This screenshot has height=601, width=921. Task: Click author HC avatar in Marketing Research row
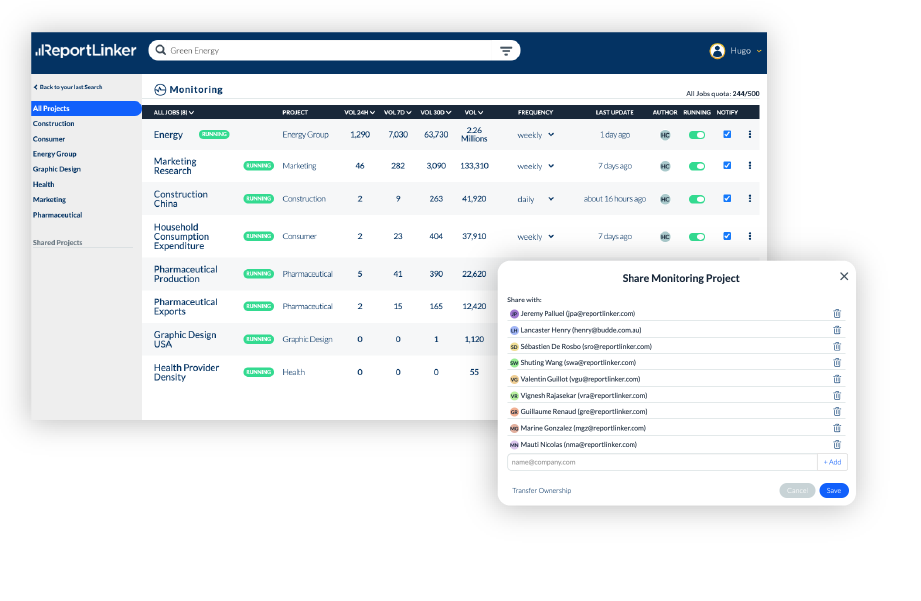click(x=665, y=166)
